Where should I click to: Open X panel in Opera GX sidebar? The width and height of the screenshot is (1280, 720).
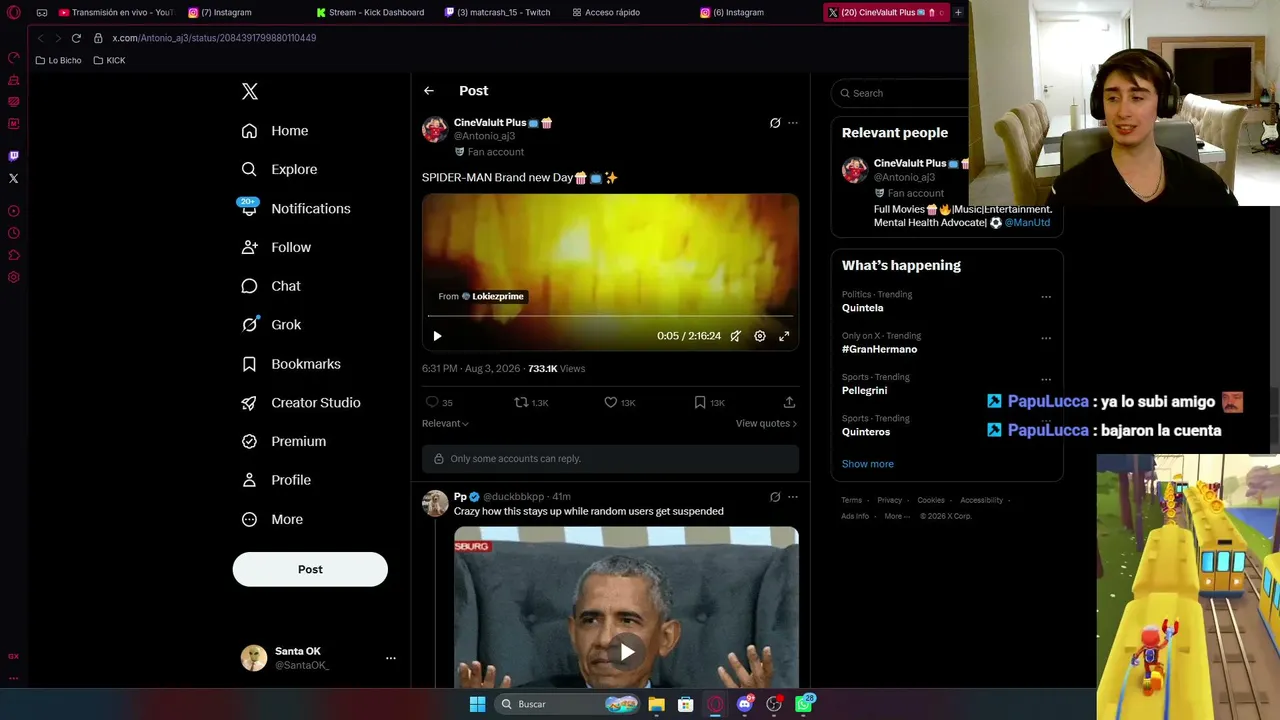(x=14, y=178)
